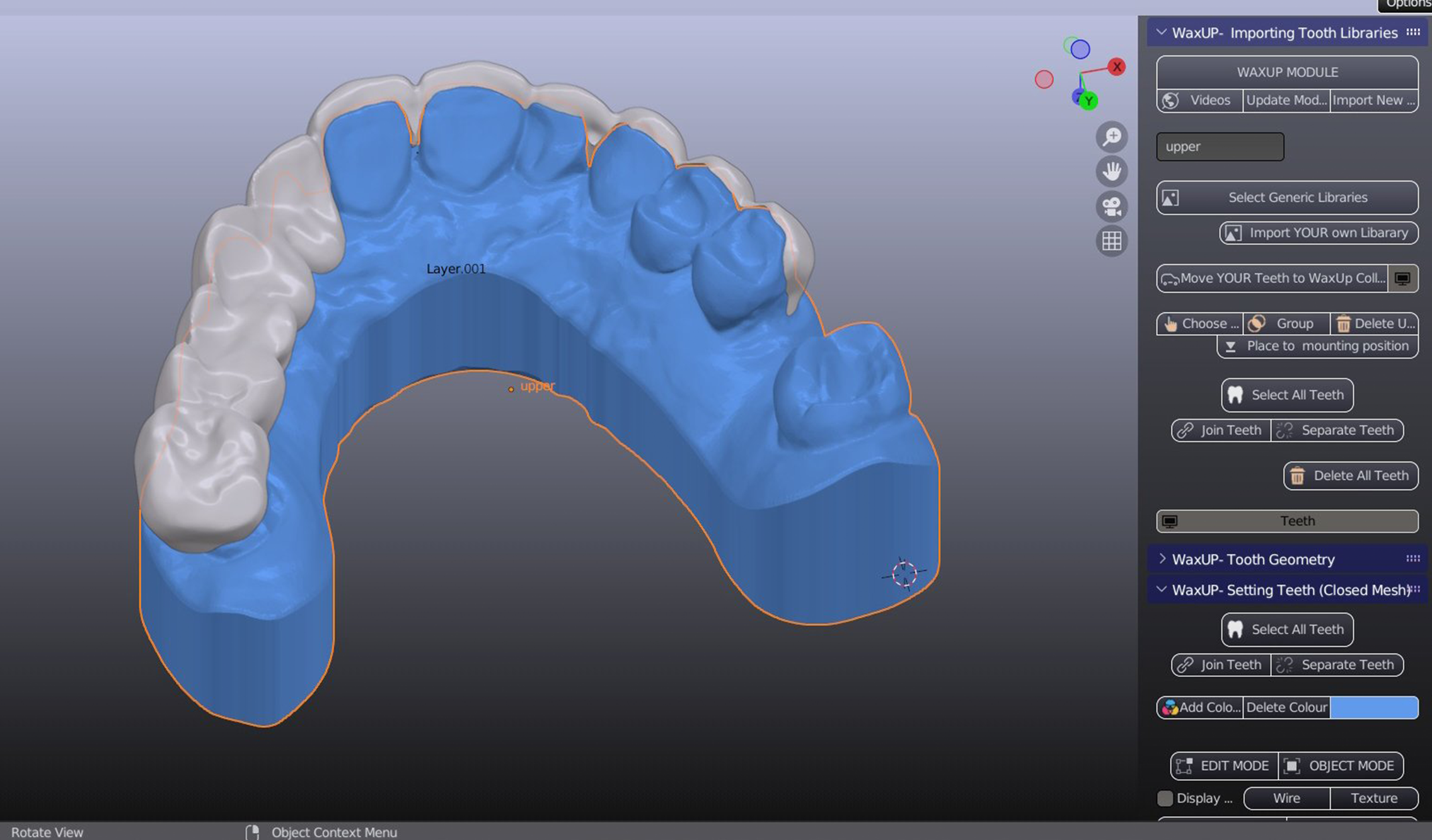The width and height of the screenshot is (1432, 840).
Task: Click the green Y axis gizmo
Action: click(1088, 101)
